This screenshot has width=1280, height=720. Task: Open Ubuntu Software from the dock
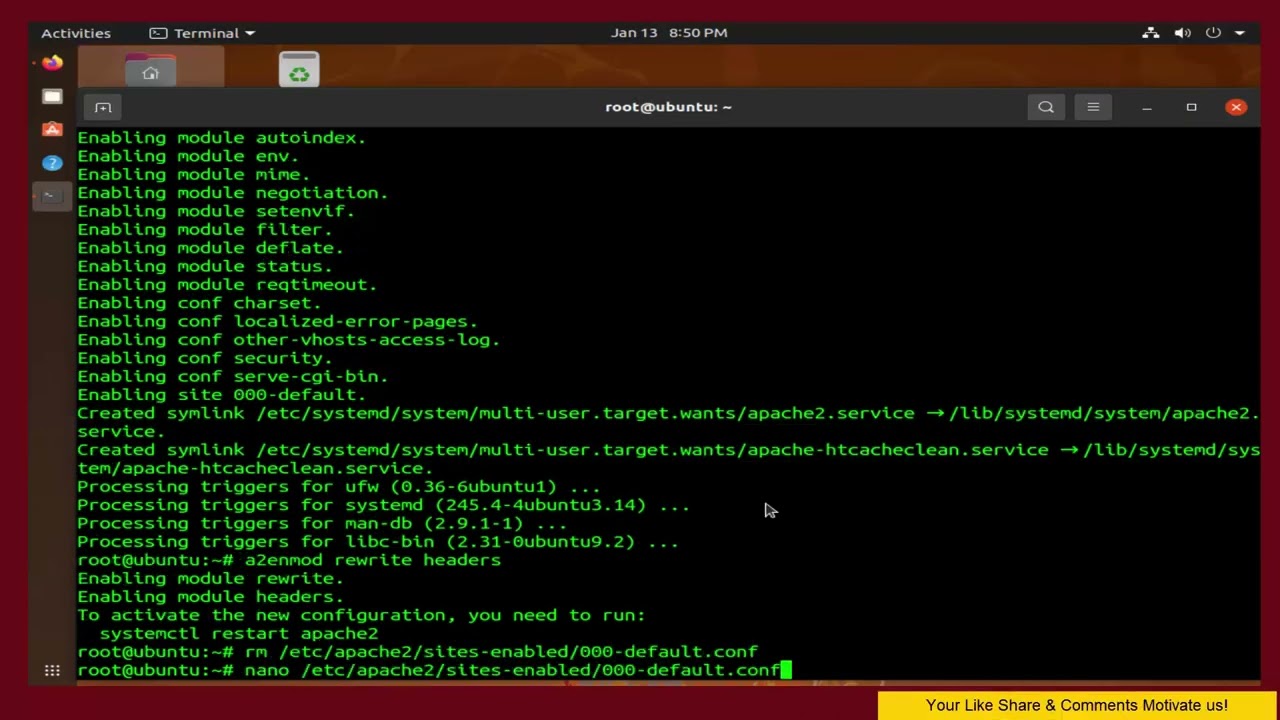52,129
